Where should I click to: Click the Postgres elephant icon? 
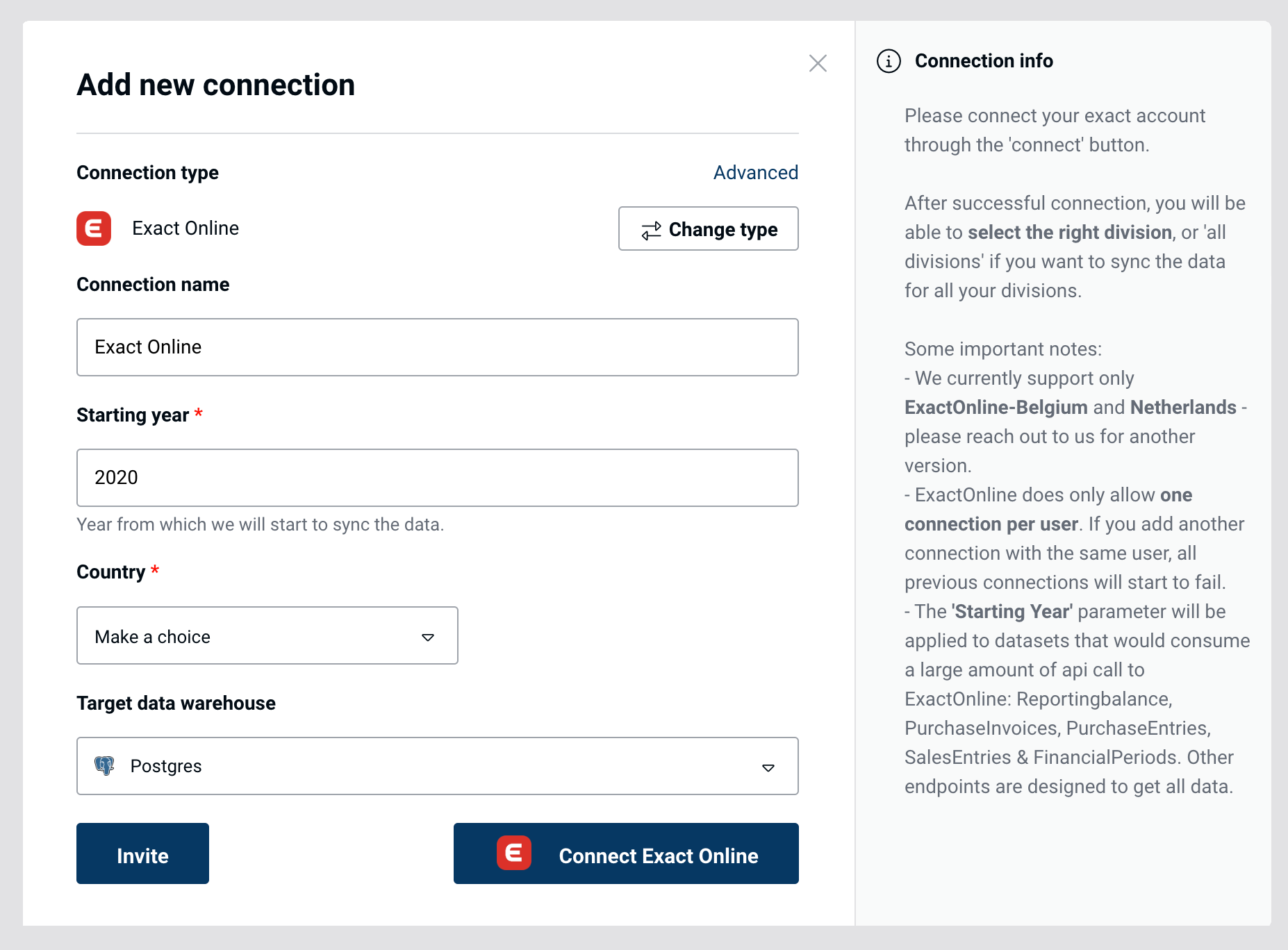pos(104,765)
